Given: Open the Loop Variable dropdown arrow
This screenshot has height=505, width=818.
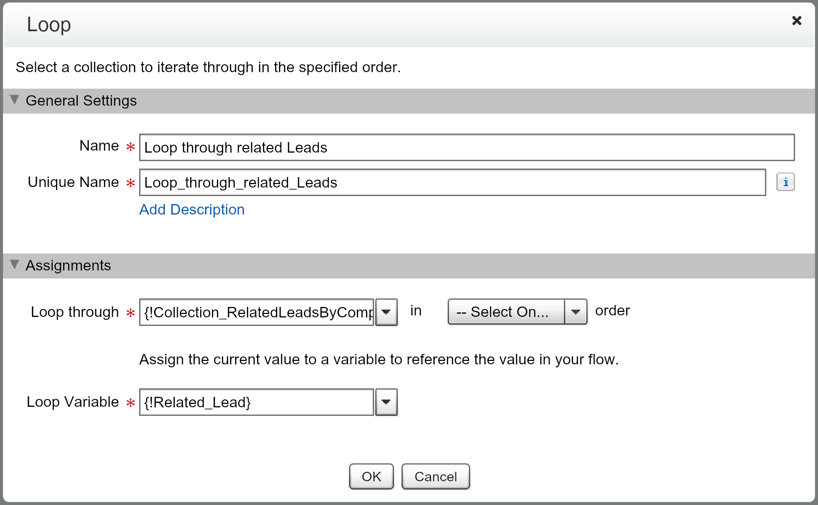Looking at the screenshot, I should tap(386, 402).
